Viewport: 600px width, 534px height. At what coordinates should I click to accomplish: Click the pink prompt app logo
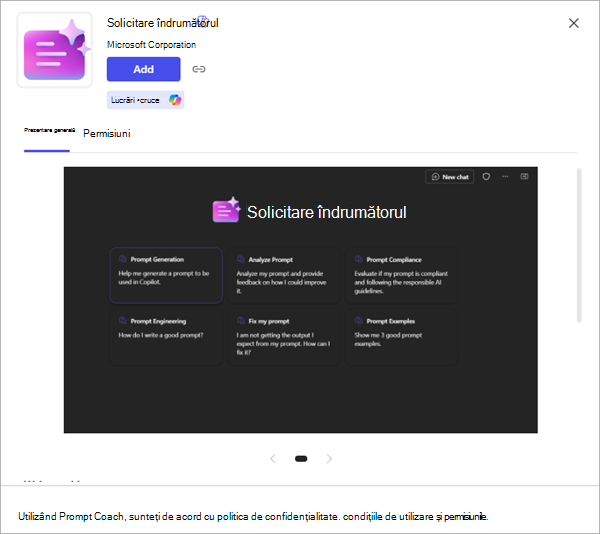54,50
